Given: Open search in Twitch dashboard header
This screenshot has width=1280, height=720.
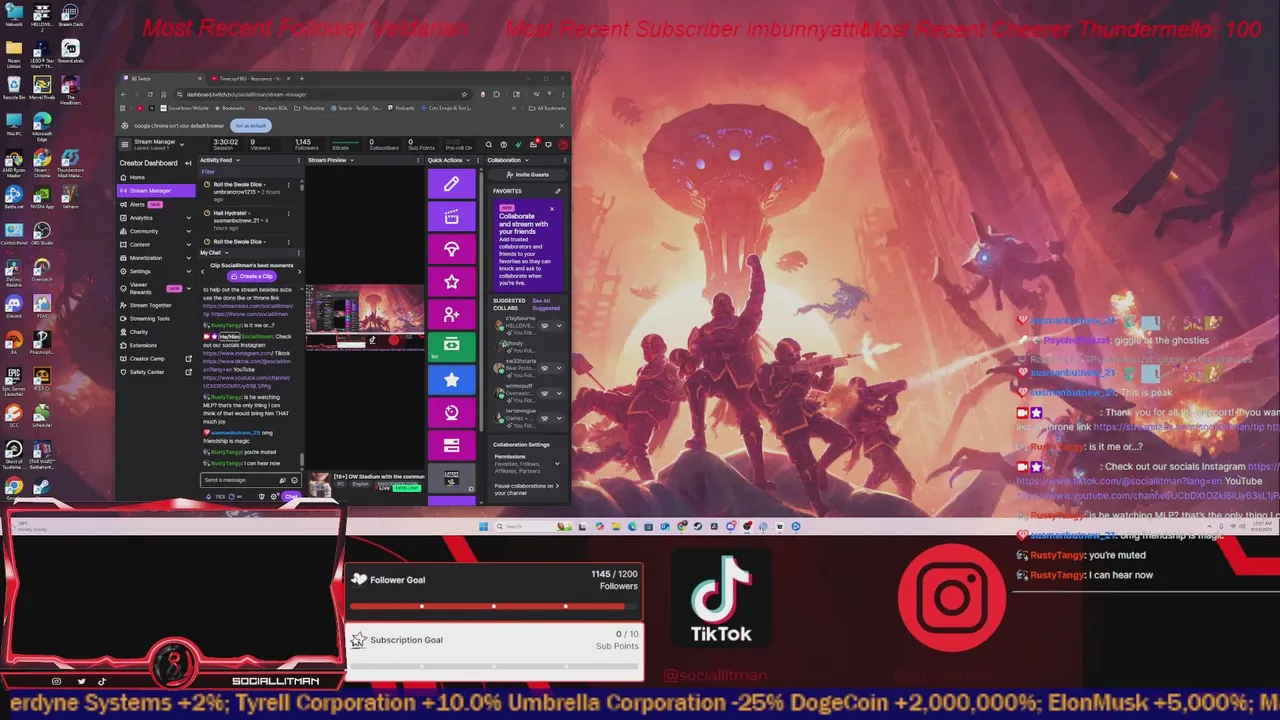Looking at the screenshot, I should click(x=490, y=144).
